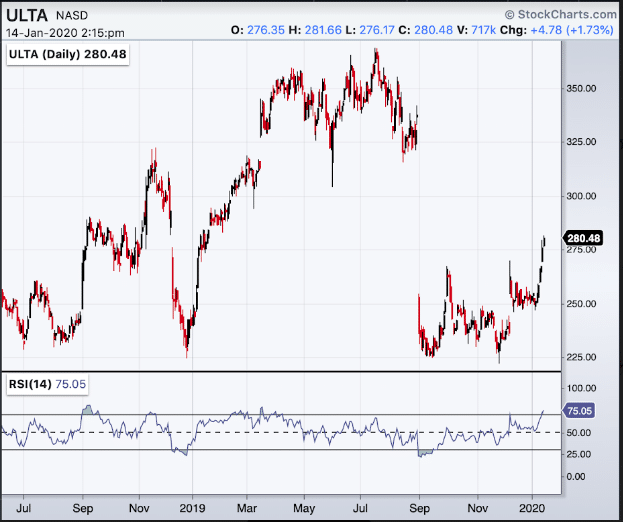The image size is (623, 522).
Task: Click the ULTA ticker symbol title
Action: 27,15
